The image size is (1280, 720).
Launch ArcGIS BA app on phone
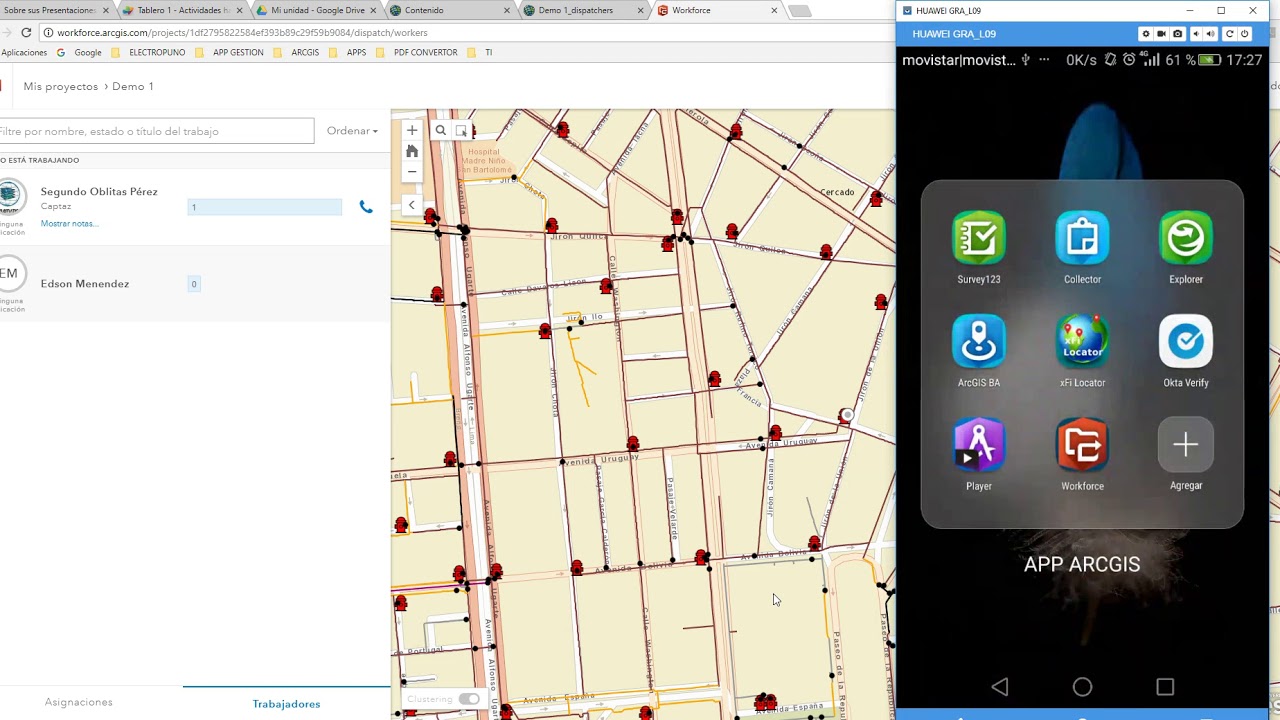point(979,351)
